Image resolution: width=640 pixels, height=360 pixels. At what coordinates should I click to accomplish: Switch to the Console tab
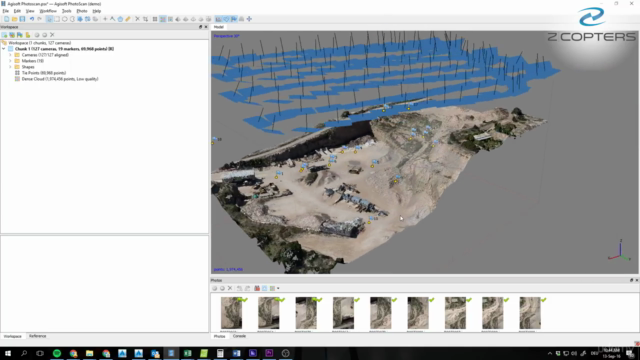tap(239, 336)
